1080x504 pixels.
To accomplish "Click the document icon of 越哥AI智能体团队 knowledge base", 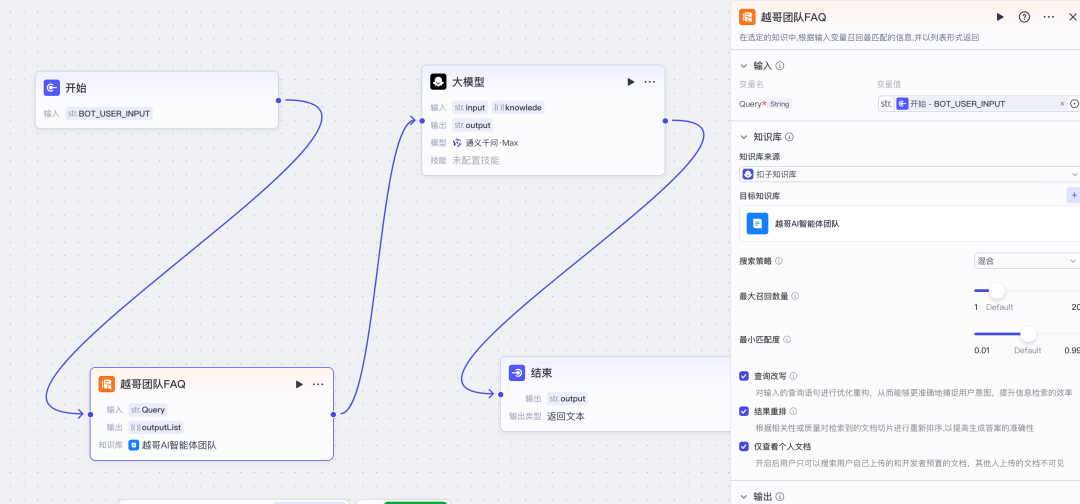I will click(x=758, y=223).
